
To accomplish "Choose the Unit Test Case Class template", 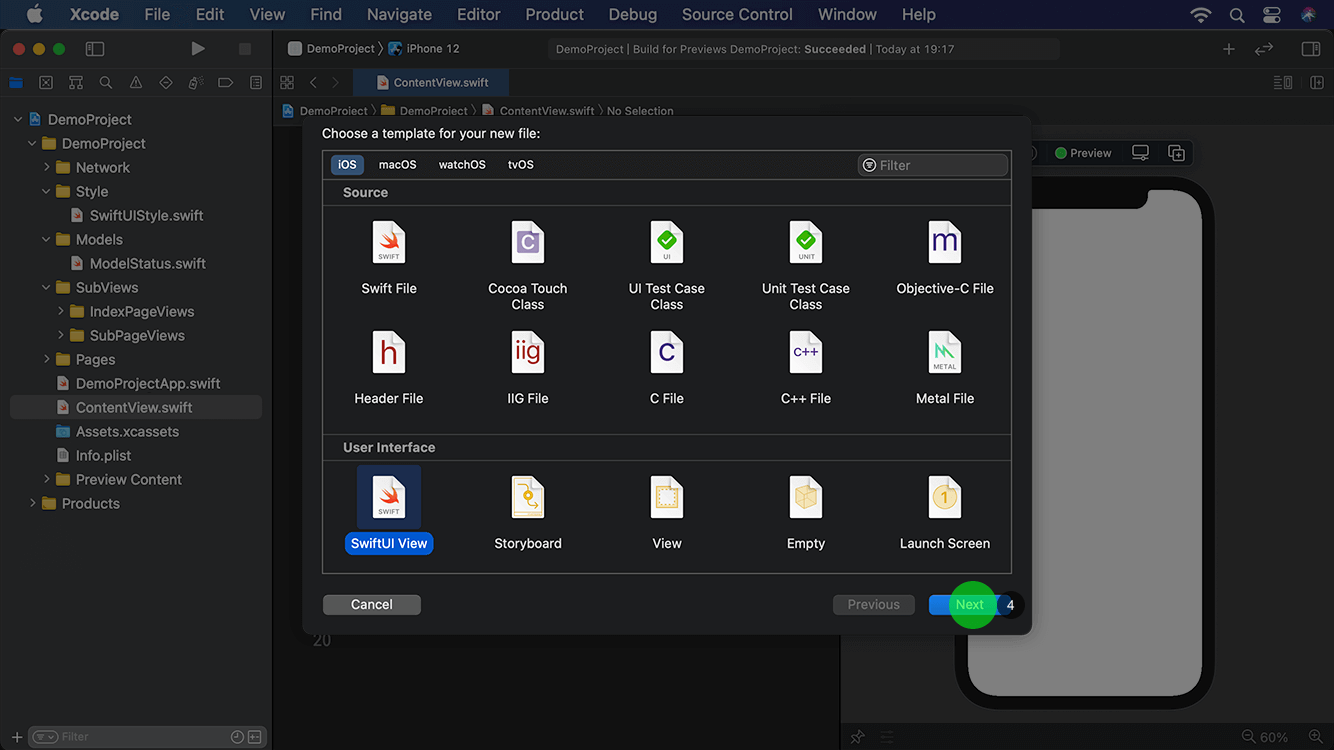I will coord(806,265).
